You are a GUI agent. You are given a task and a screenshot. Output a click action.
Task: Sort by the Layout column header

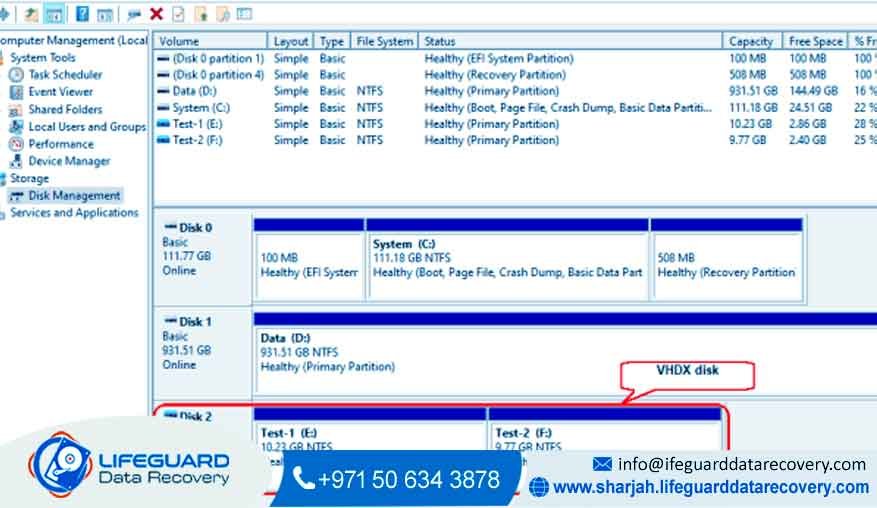(291, 41)
